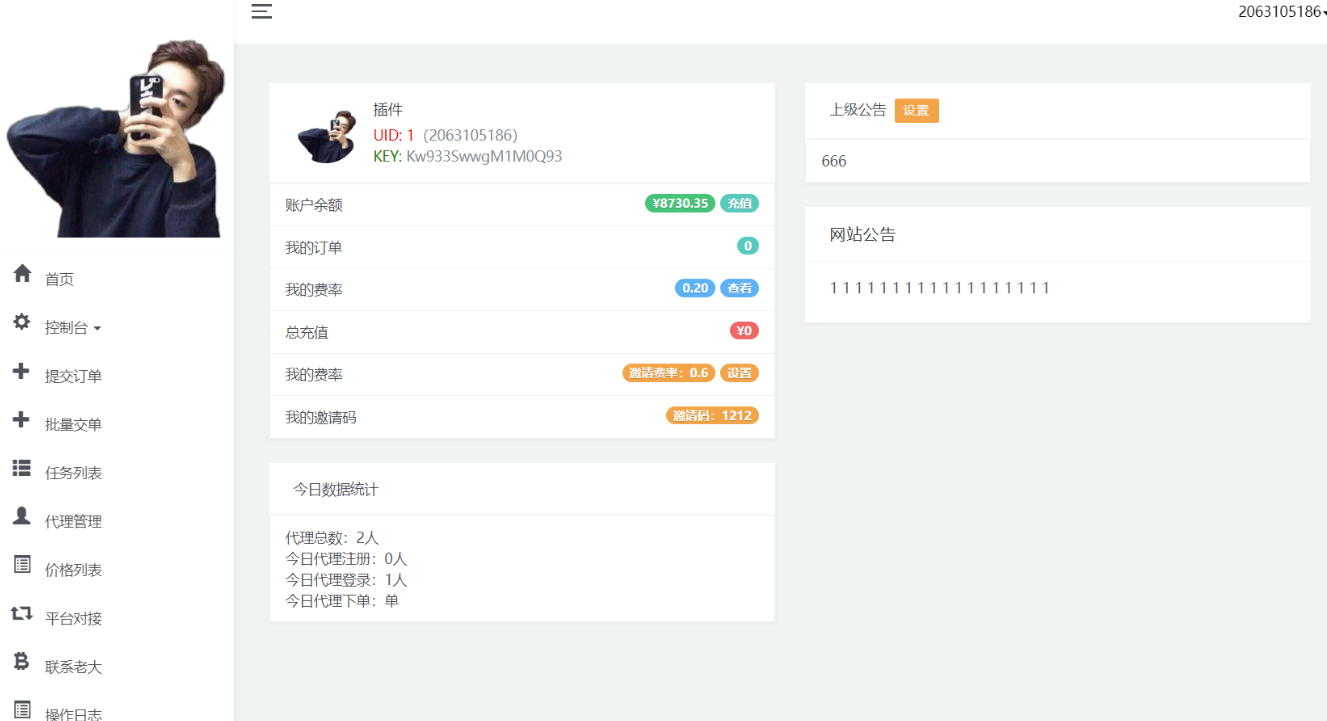Image resolution: width=1327 pixels, height=721 pixels.
Task: Click the user icon for 代理管理
Action: tap(22, 516)
